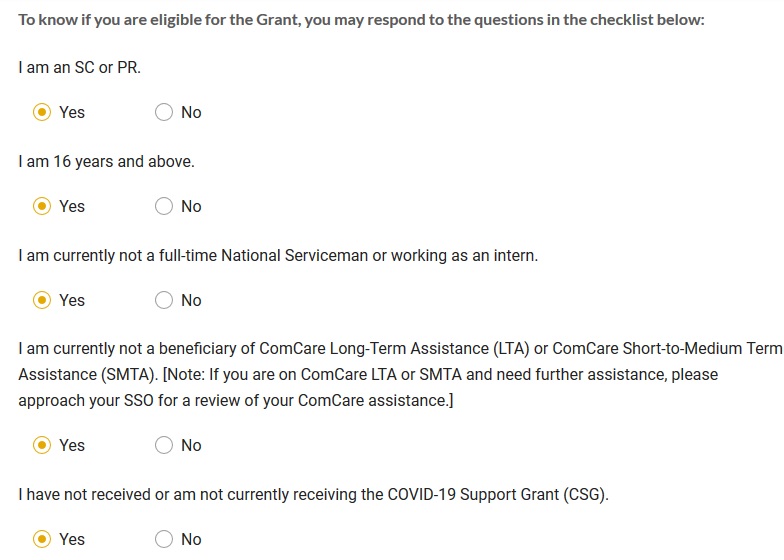Viewport: 784px width, 560px height.
Task: Click the "No" label text under ComCare statement
Action: (x=191, y=445)
